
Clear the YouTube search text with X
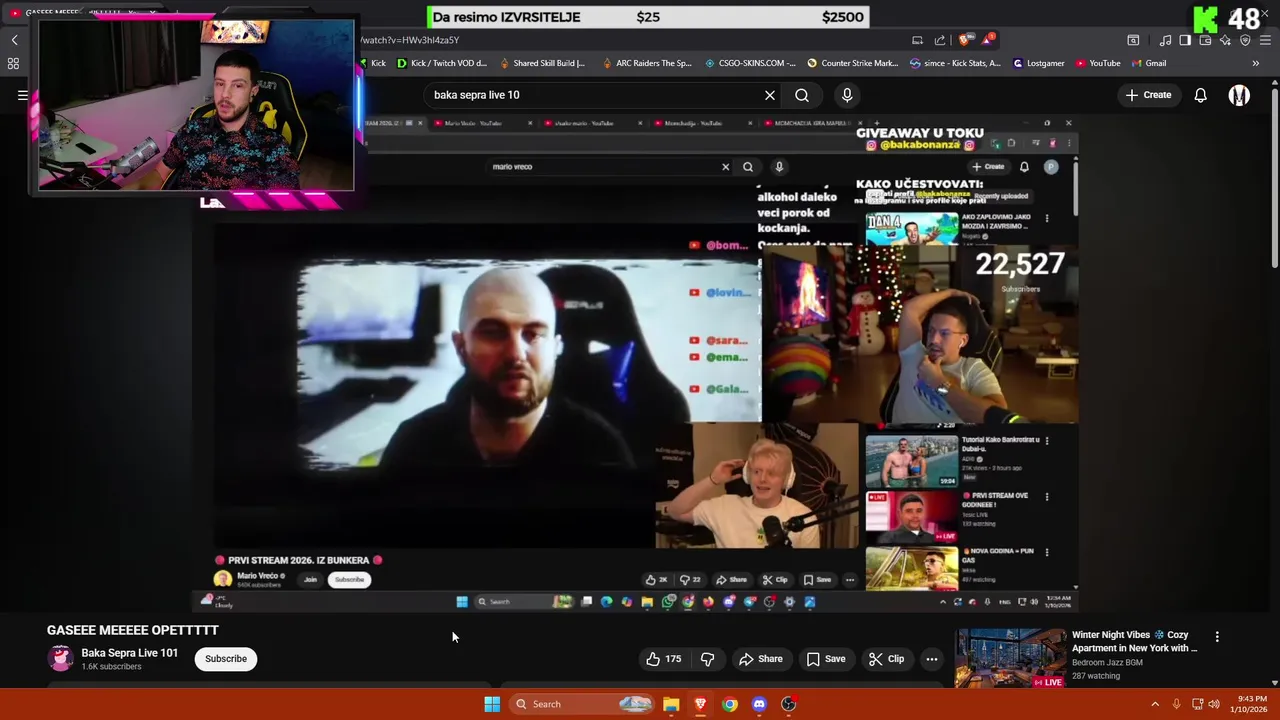tap(770, 95)
